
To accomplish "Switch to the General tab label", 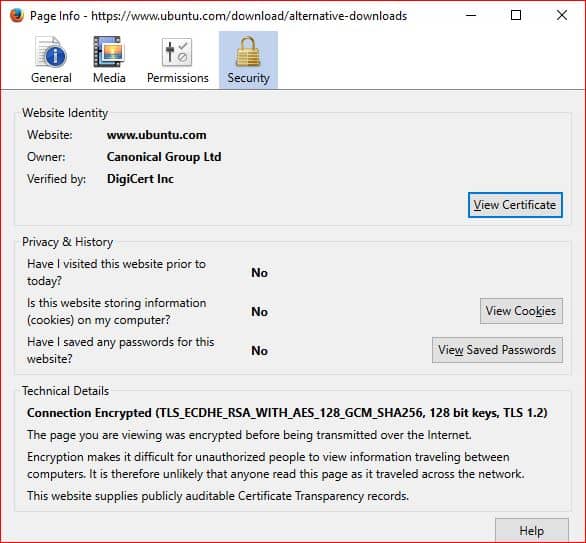I will (x=51, y=78).
